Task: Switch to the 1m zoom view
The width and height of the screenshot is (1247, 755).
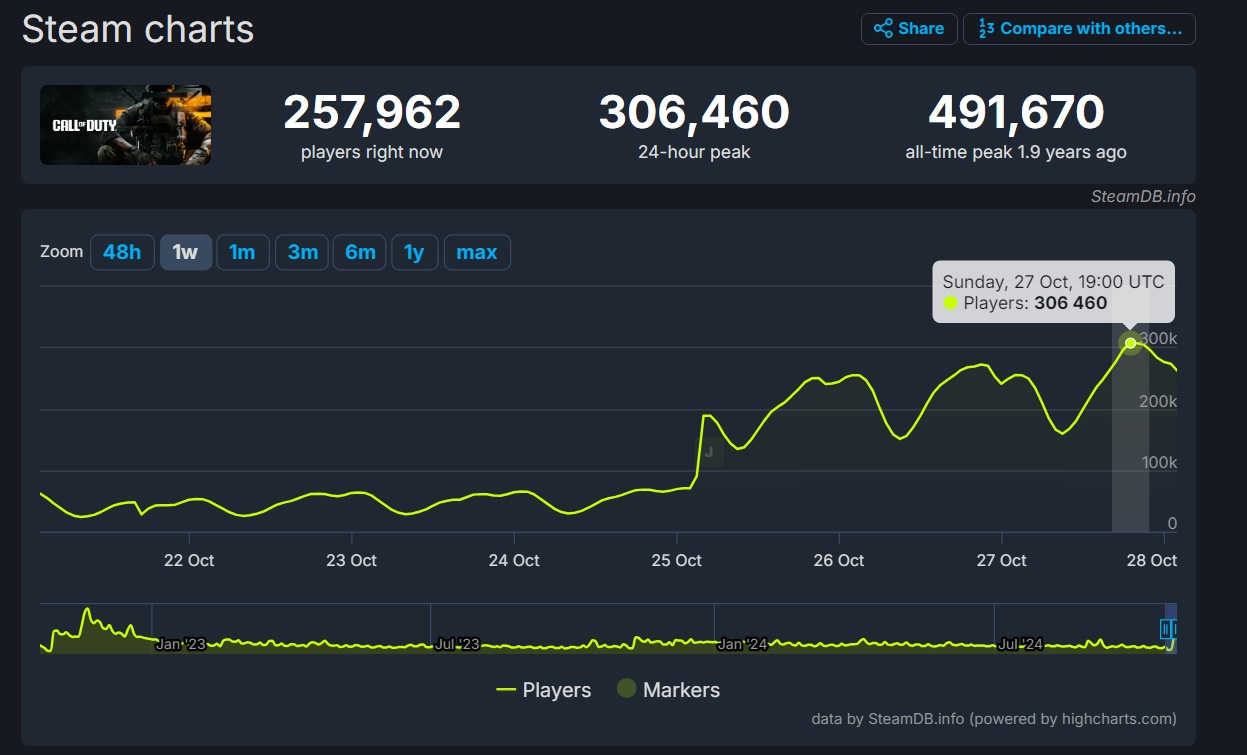Action: (x=243, y=252)
